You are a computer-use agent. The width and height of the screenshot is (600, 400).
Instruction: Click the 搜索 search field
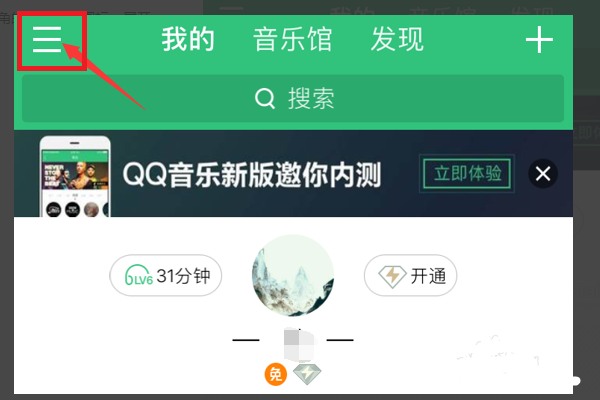(x=293, y=98)
